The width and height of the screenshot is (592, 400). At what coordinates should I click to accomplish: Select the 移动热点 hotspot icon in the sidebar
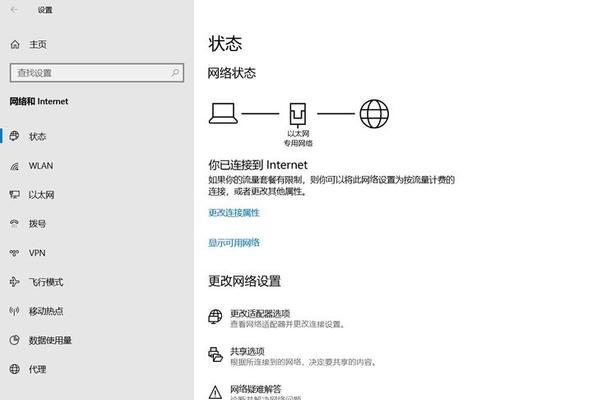coord(14,311)
